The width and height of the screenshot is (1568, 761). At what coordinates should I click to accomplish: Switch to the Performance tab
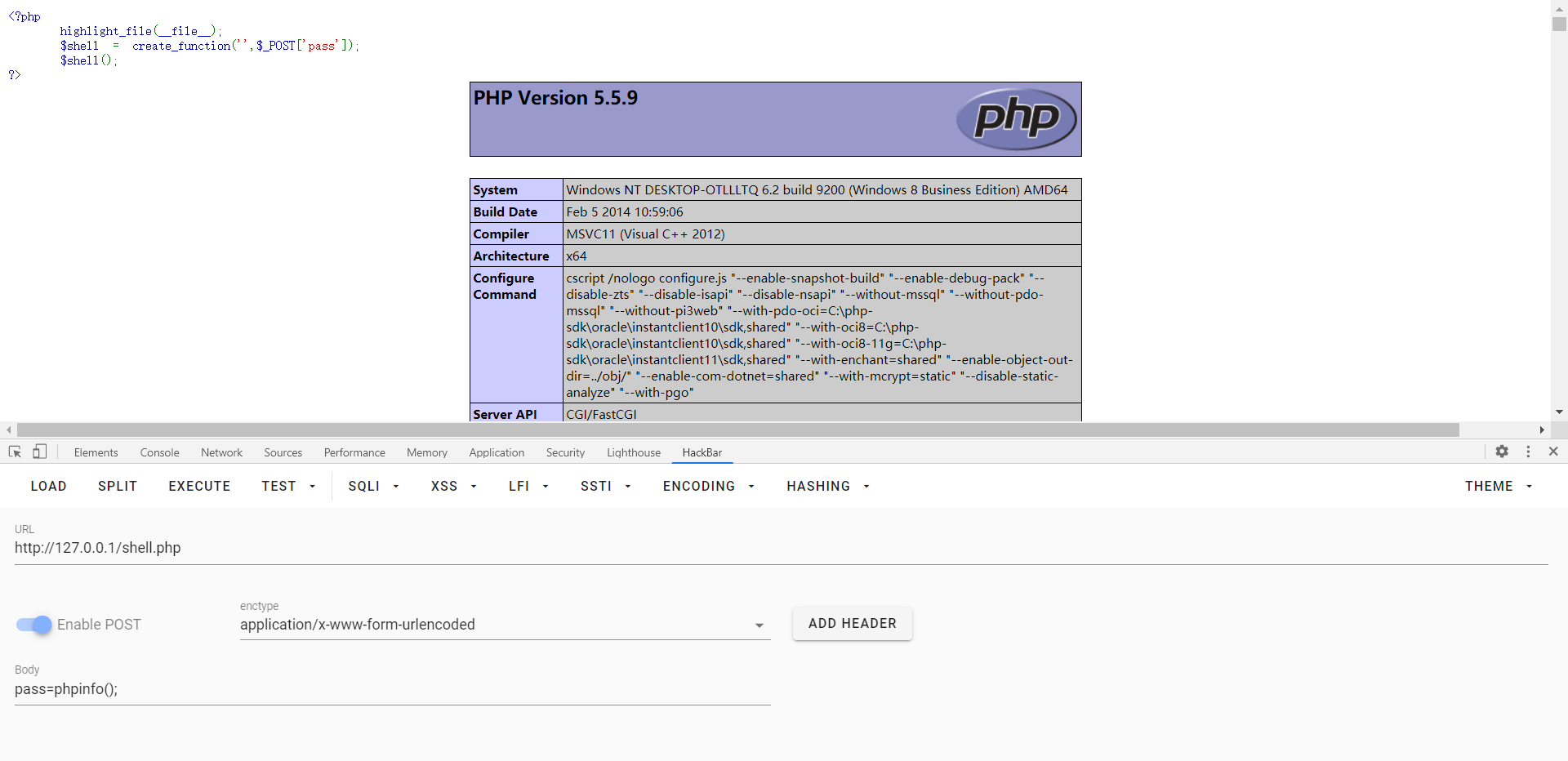(354, 452)
